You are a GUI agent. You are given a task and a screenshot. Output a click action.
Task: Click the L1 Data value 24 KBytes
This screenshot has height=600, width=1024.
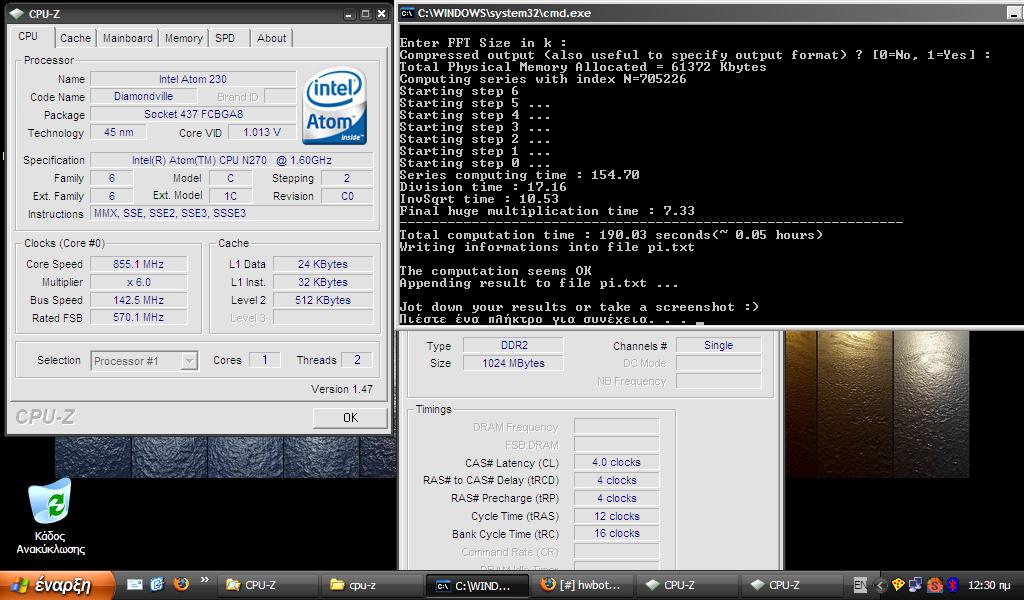click(x=323, y=264)
